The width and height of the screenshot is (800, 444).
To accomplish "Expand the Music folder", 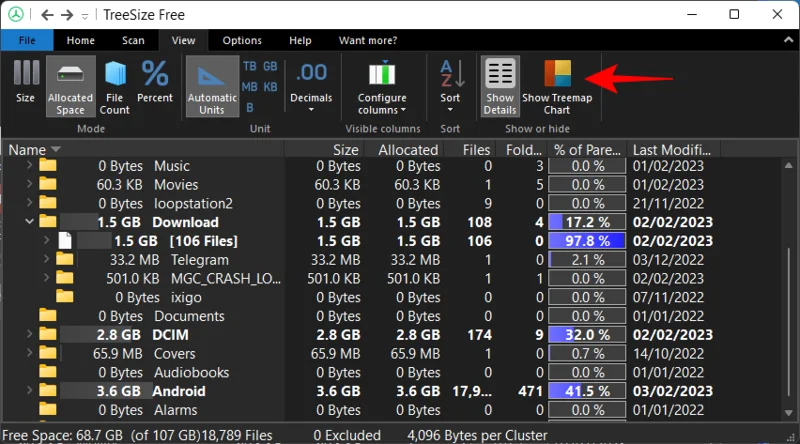I will click(x=29, y=165).
